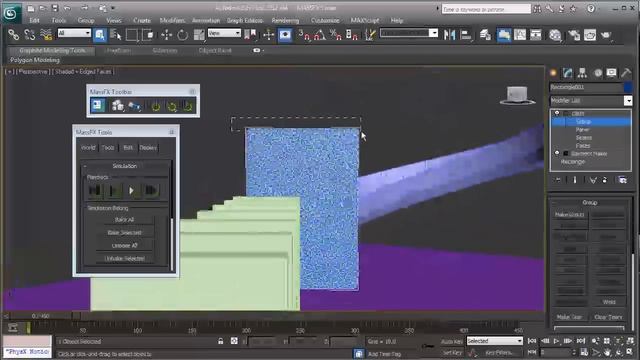Open the Help menu
Image resolution: width=640 pixels, height=360 pixels.
click(x=397, y=20)
